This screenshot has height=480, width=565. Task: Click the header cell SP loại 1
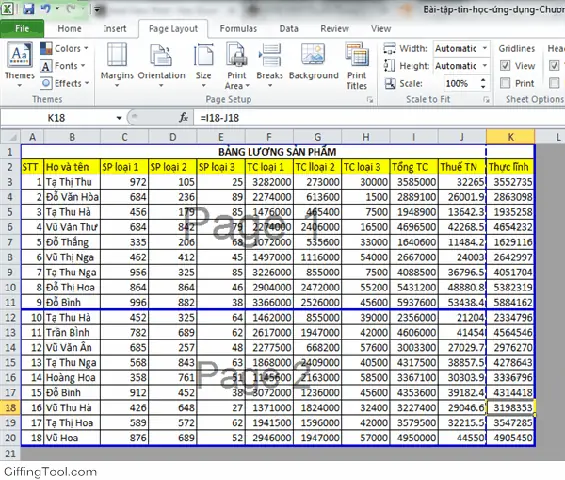click(x=124, y=167)
